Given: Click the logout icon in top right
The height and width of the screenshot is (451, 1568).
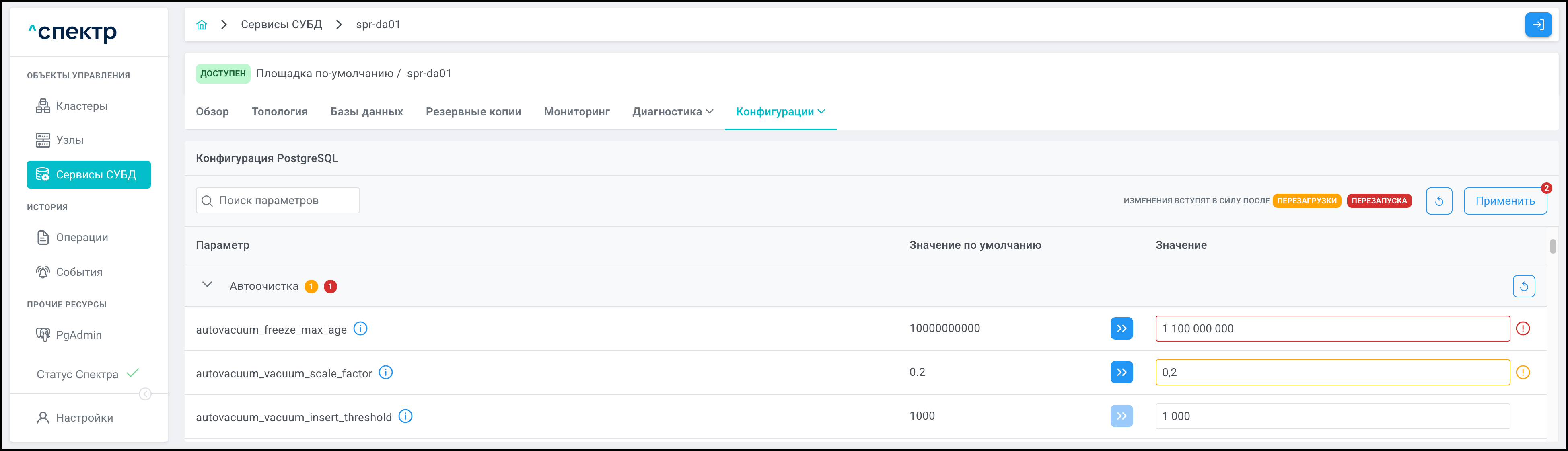Looking at the screenshot, I should click(x=1537, y=25).
